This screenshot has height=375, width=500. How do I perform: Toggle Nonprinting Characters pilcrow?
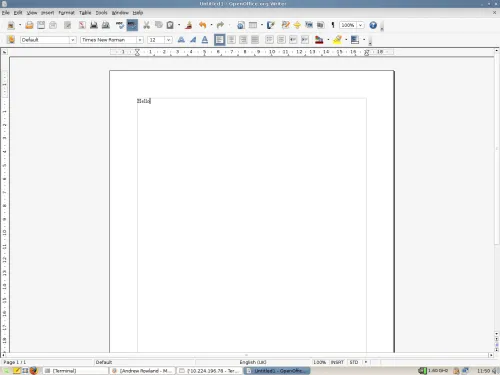(333, 25)
